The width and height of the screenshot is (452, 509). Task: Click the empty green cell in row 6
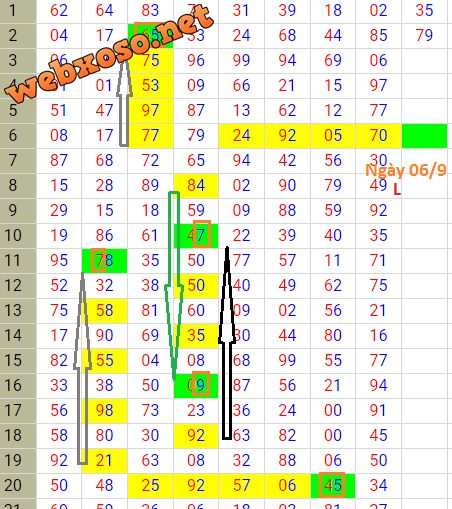[424, 136]
